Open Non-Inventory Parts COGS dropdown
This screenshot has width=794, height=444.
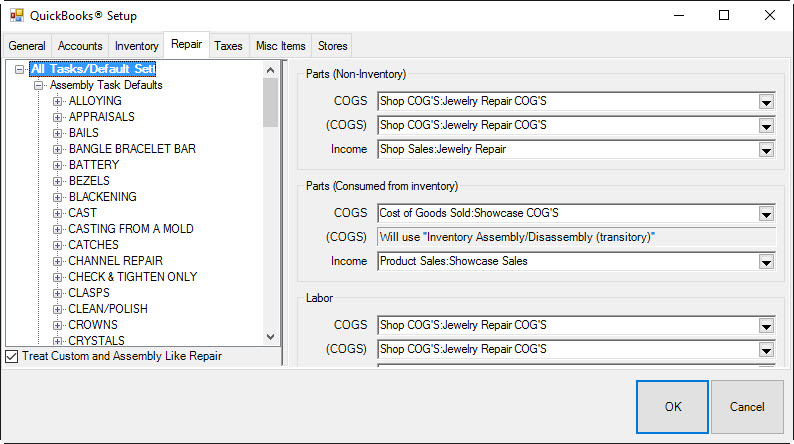pos(766,101)
